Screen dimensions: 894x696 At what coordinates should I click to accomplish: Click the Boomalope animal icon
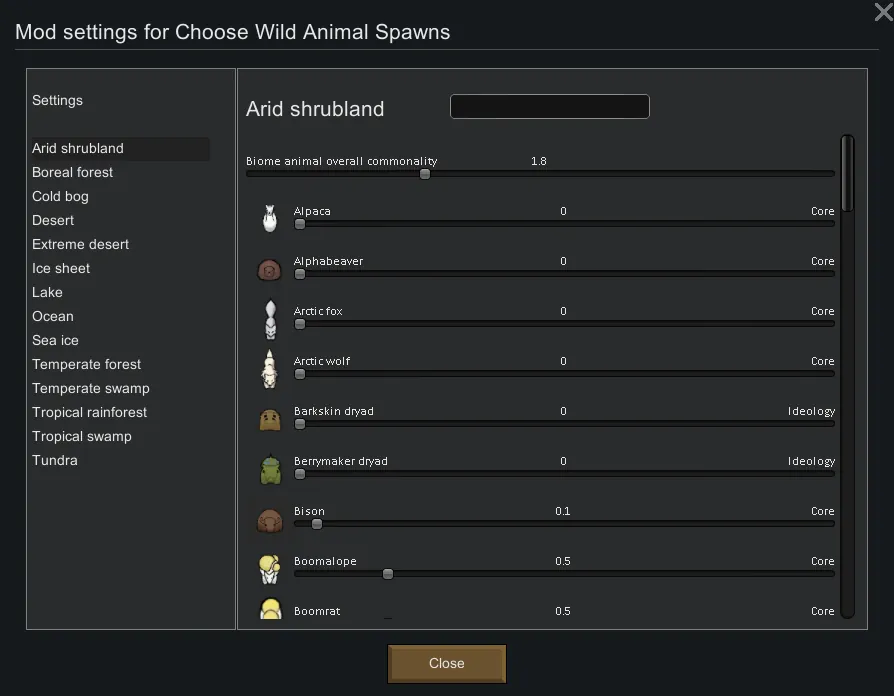coord(269,569)
